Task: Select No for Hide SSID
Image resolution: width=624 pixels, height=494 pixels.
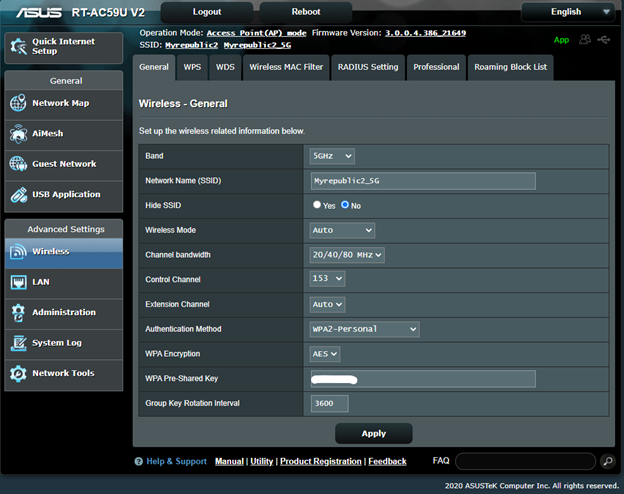Action: (345, 205)
